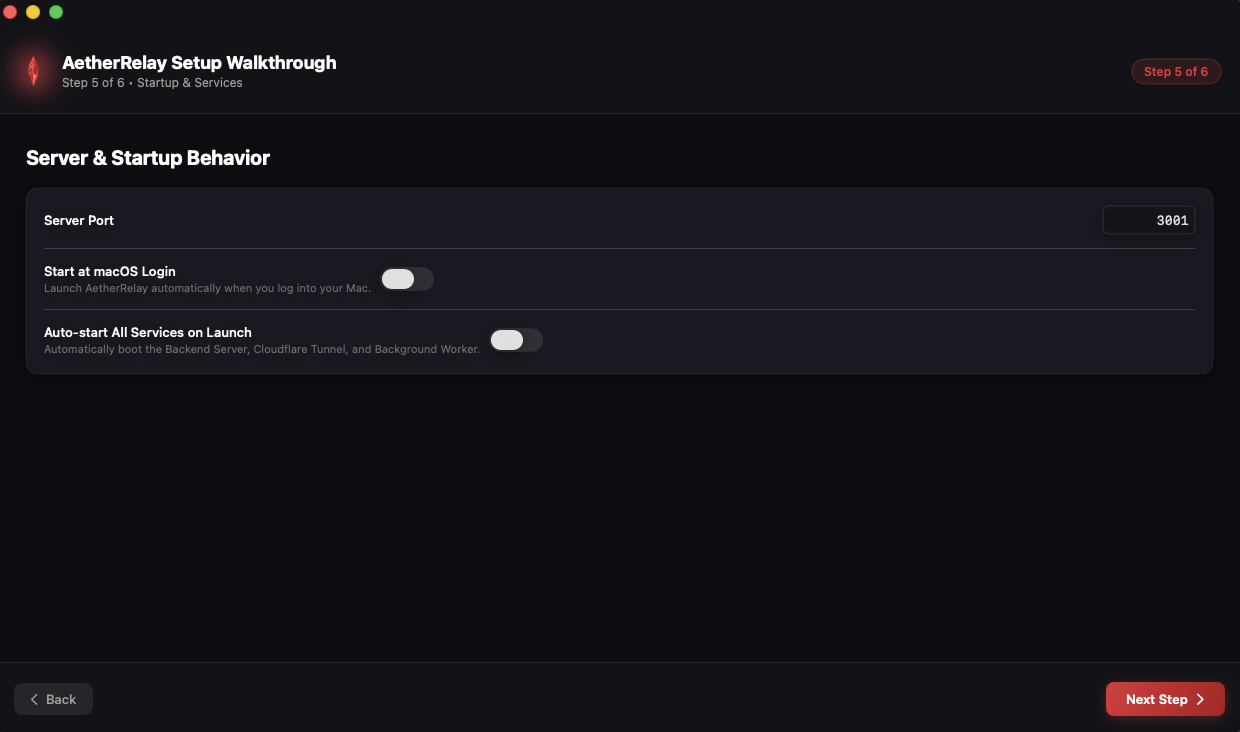The width and height of the screenshot is (1240, 732).
Task: Click the Startup & Services subtitle text
Action: pos(190,83)
